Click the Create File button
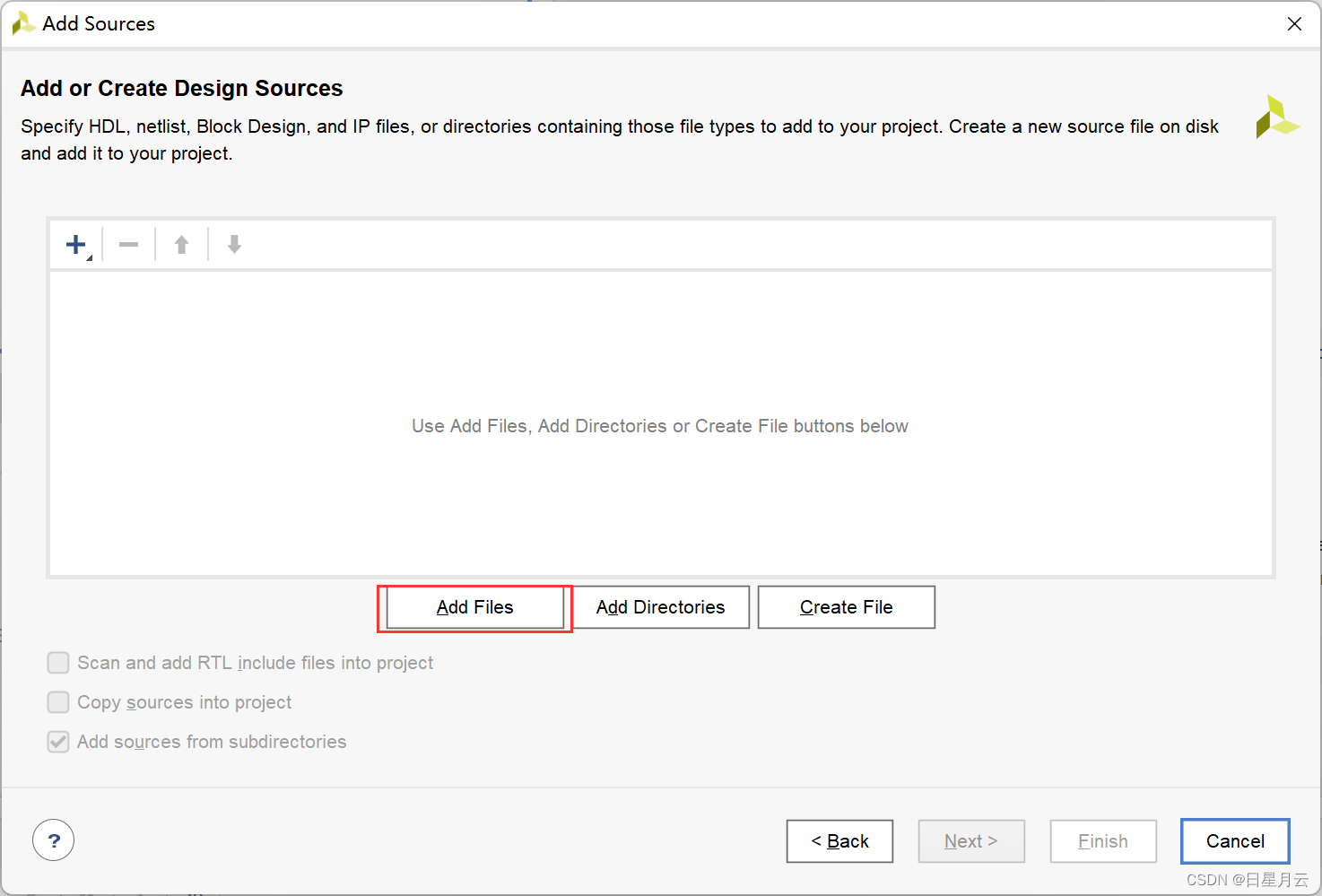 point(846,607)
